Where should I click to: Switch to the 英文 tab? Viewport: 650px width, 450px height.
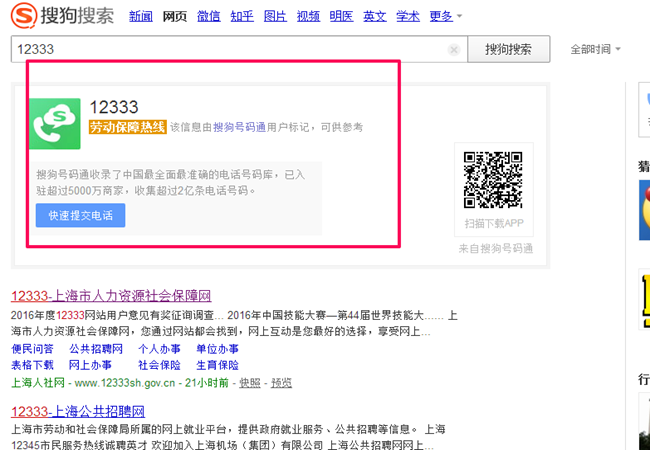point(375,16)
